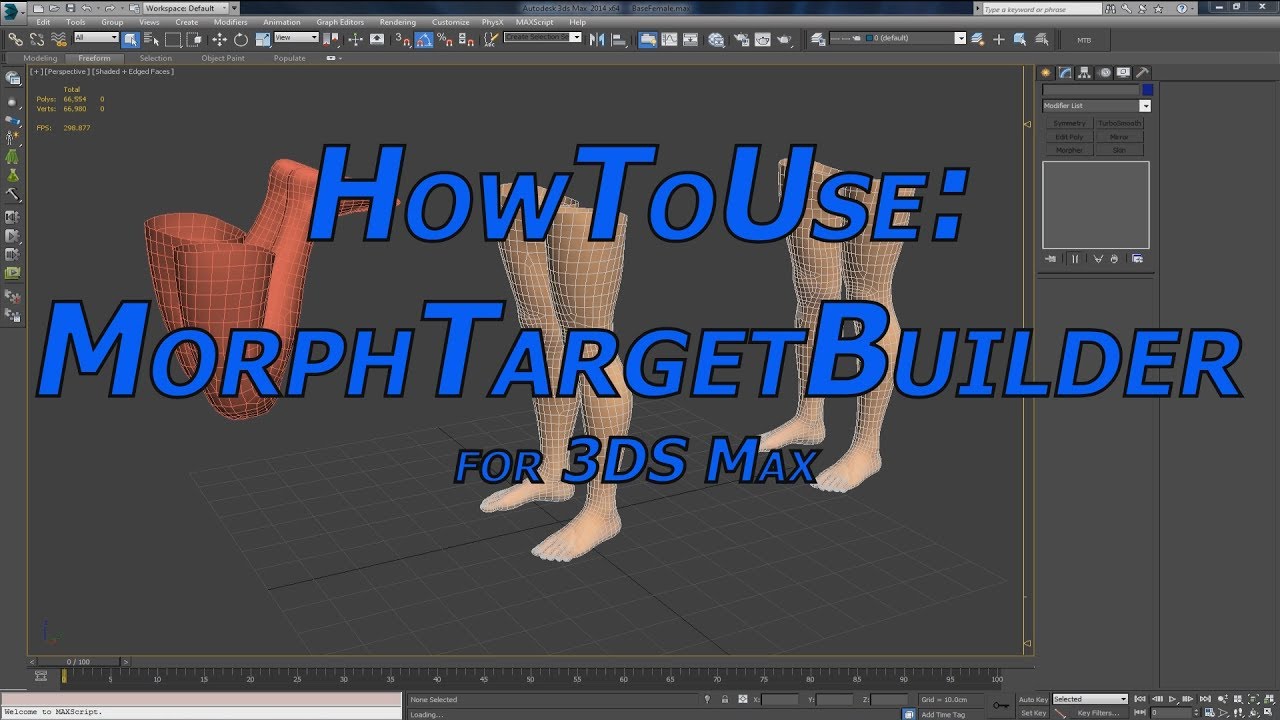Image resolution: width=1280 pixels, height=720 pixels.
Task: Select the Select and Link tool
Action: click(15, 39)
